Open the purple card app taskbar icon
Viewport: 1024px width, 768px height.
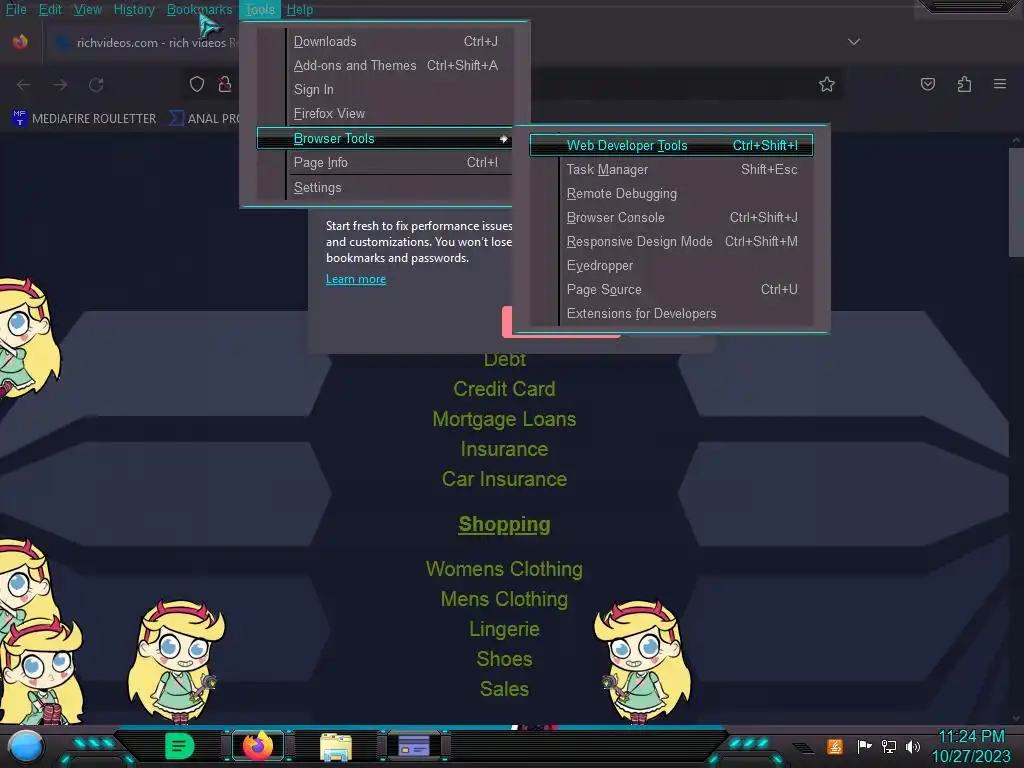[x=413, y=746]
